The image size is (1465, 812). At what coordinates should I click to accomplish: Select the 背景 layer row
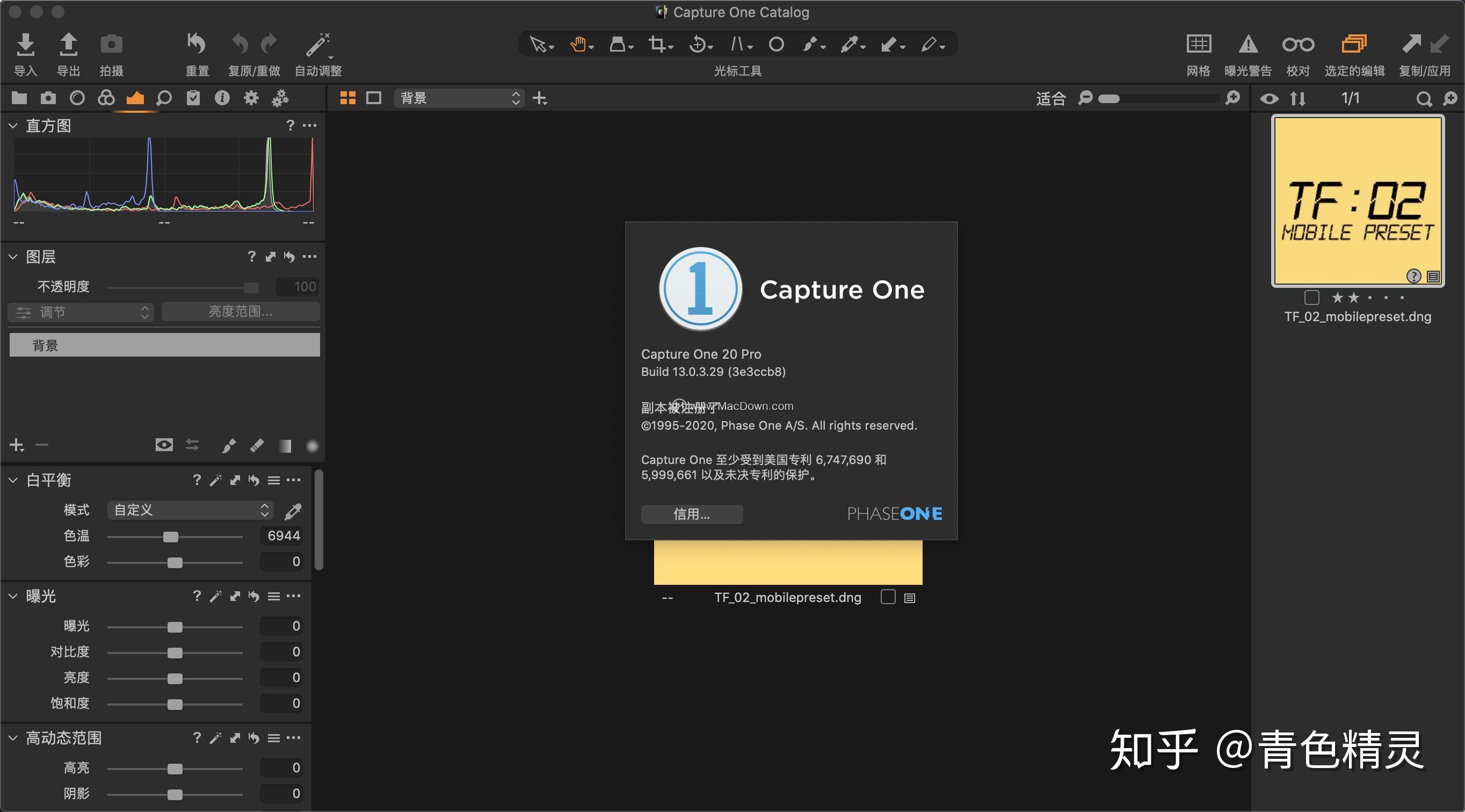click(164, 345)
